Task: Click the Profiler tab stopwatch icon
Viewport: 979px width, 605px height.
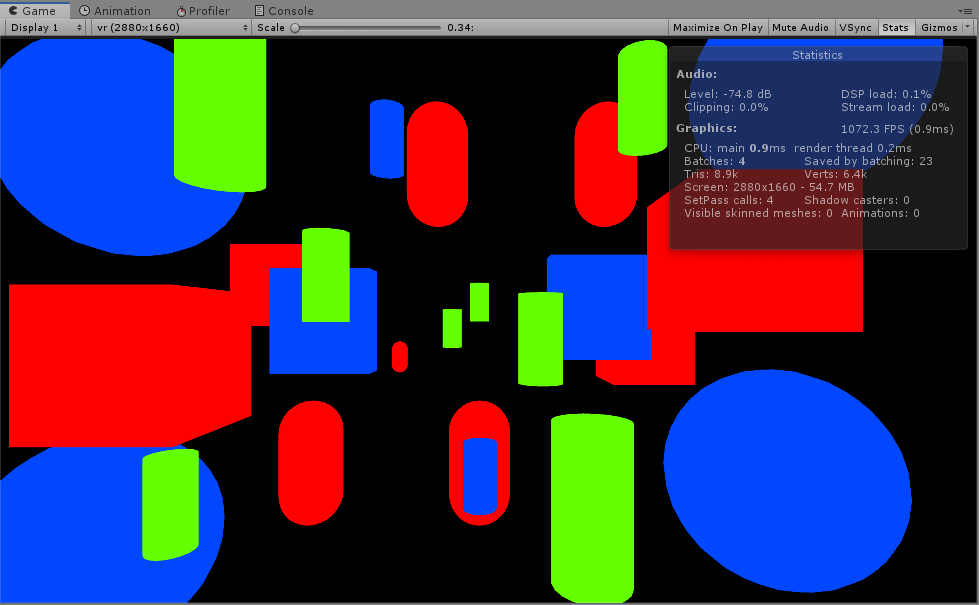Action: [181, 11]
